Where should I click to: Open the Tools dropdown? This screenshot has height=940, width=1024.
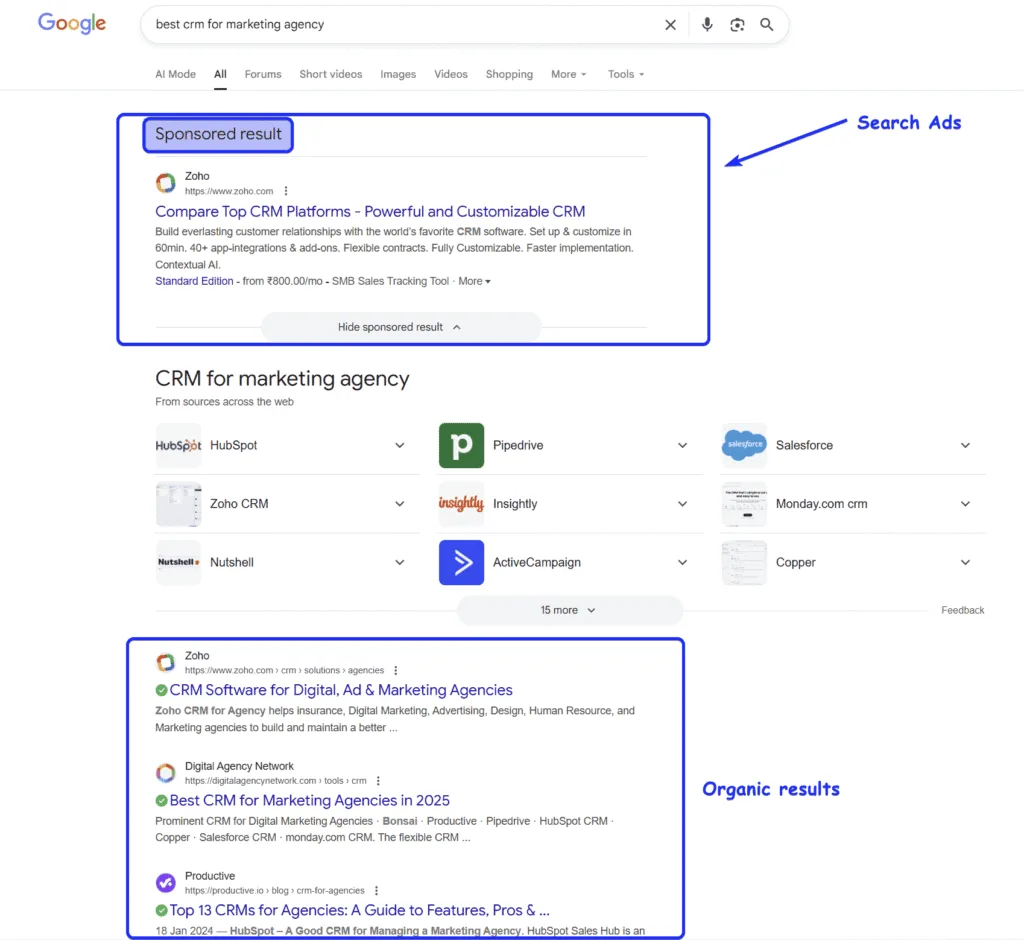(x=626, y=74)
